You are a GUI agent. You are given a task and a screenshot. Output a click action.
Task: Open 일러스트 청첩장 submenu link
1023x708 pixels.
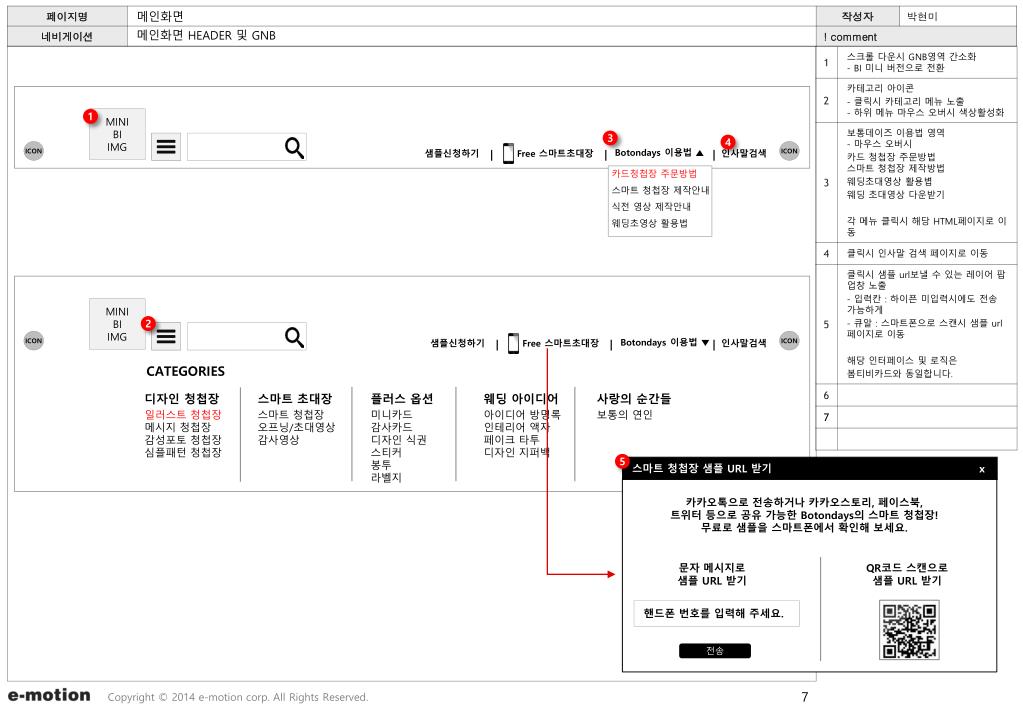(183, 414)
